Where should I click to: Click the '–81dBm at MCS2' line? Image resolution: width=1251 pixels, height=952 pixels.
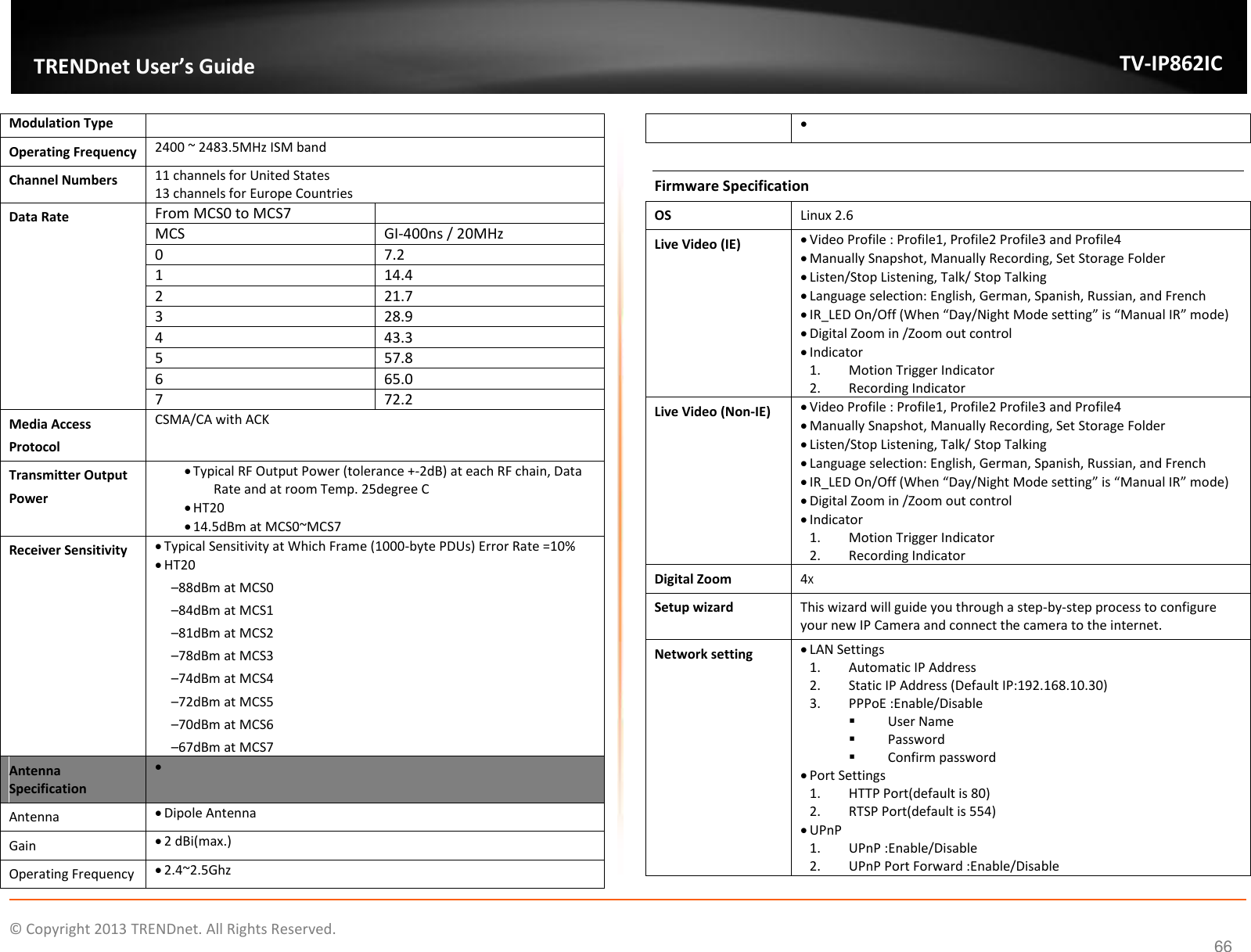point(222,633)
